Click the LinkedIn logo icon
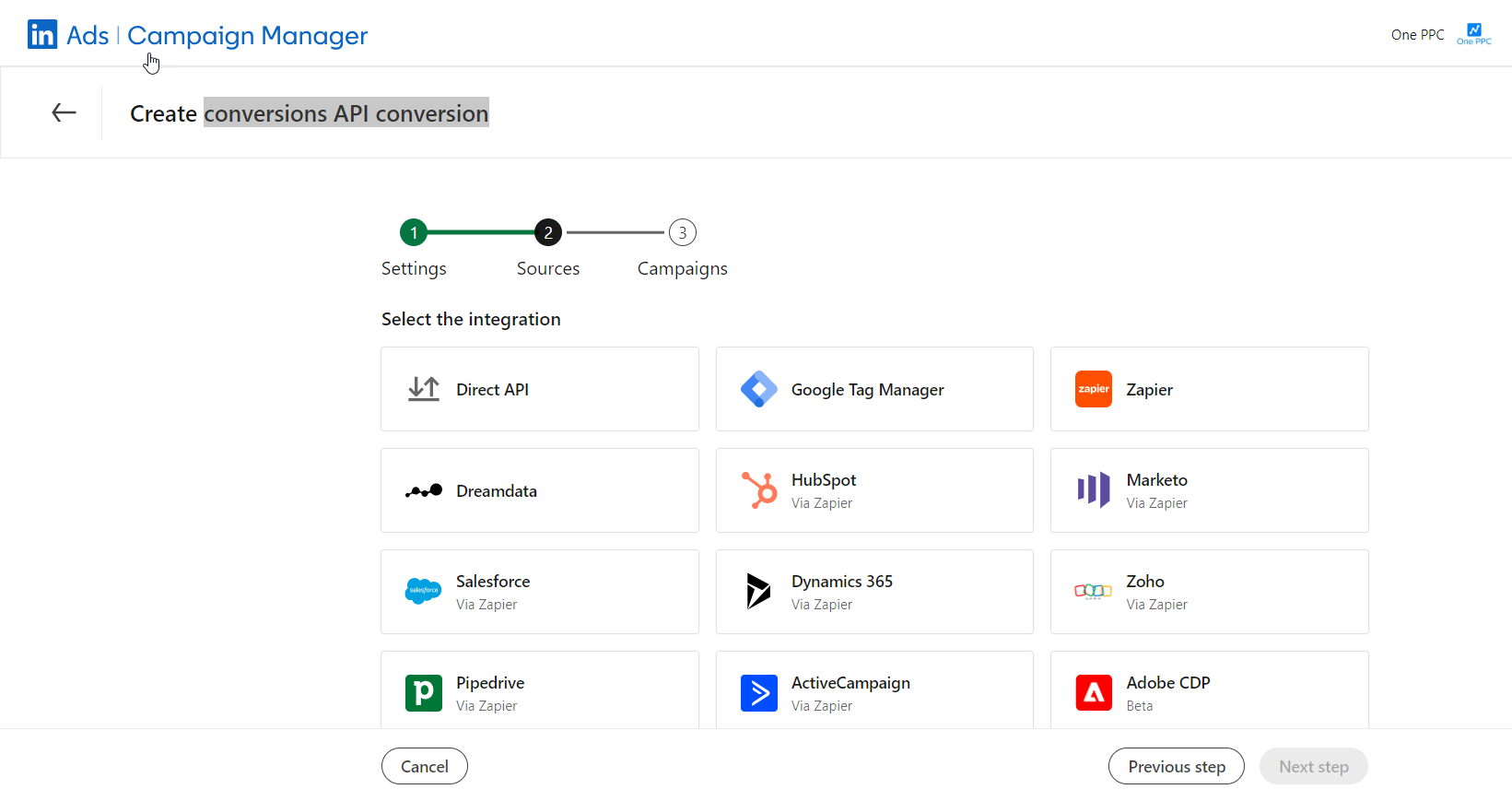The height and width of the screenshot is (801, 1512). (x=42, y=35)
